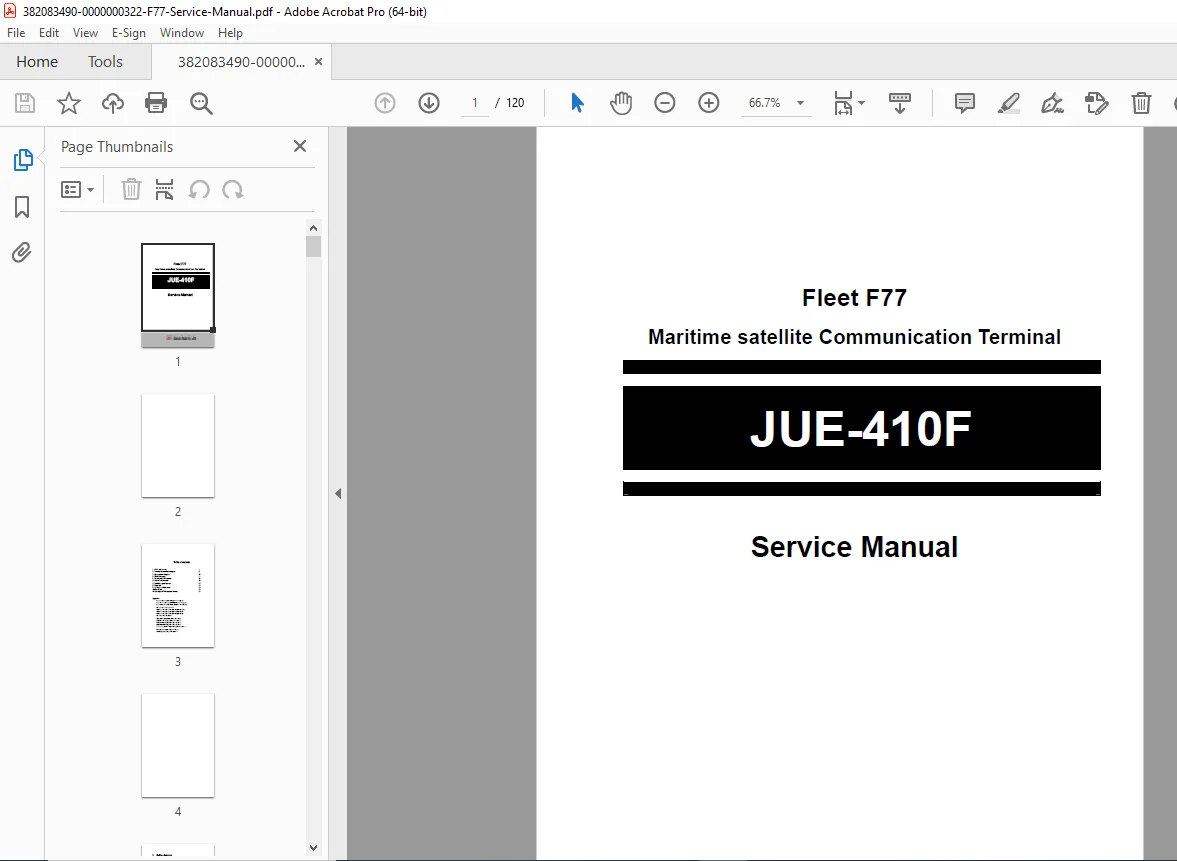1177x861 pixels.
Task: Click the Stamp tool icon
Action: pos(1097,103)
